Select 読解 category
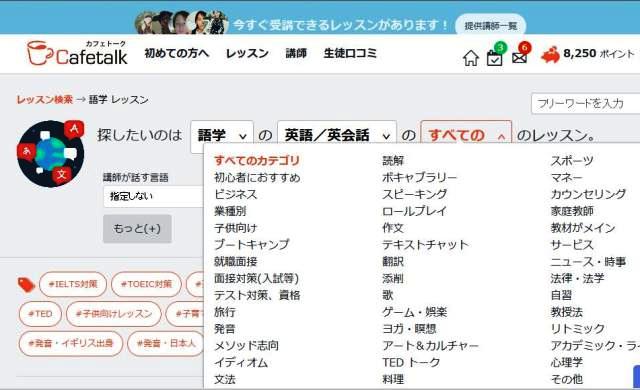Image resolution: width=640 pixels, height=390 pixels. 393,161
